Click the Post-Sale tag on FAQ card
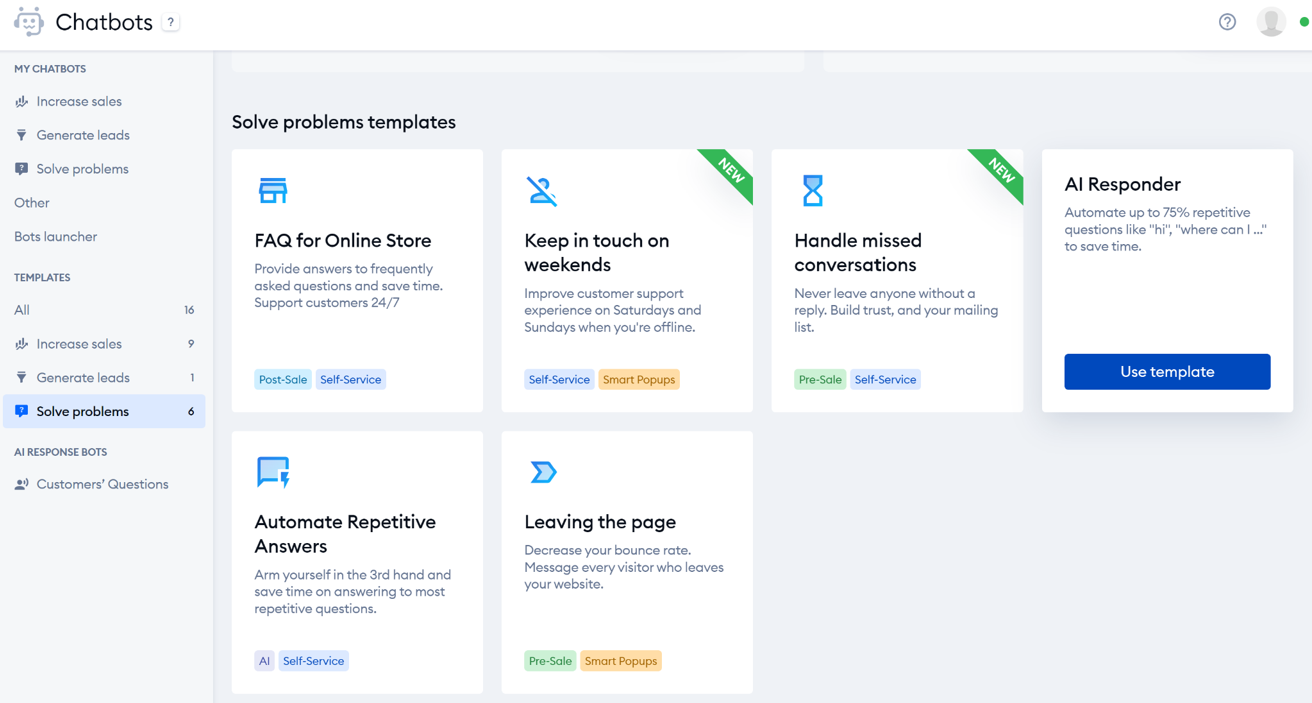Screen dimensions: 1312x703 (x=283, y=380)
